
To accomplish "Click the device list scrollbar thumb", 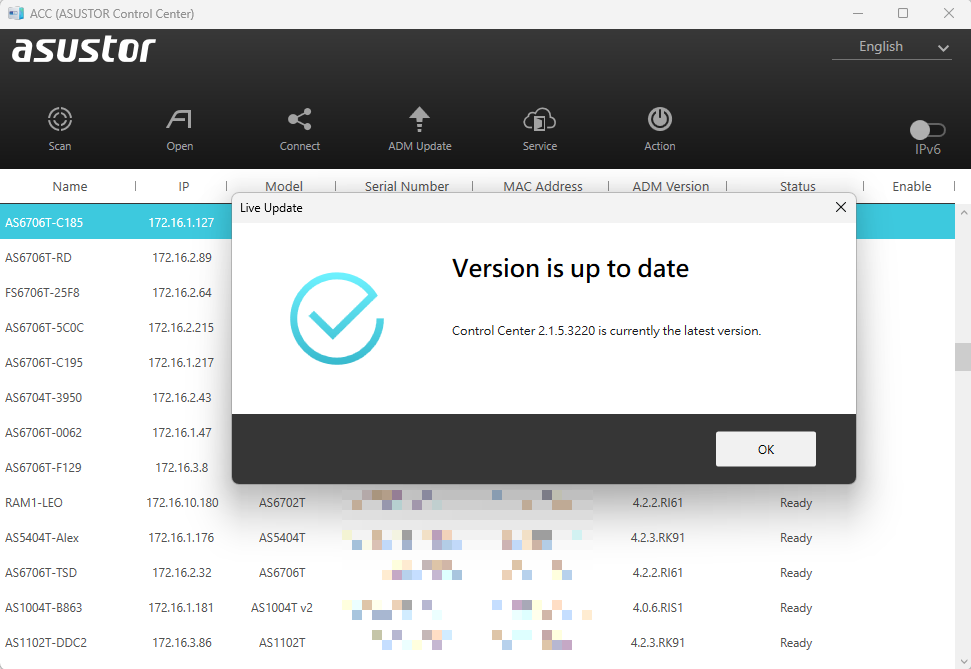I will coord(963,357).
